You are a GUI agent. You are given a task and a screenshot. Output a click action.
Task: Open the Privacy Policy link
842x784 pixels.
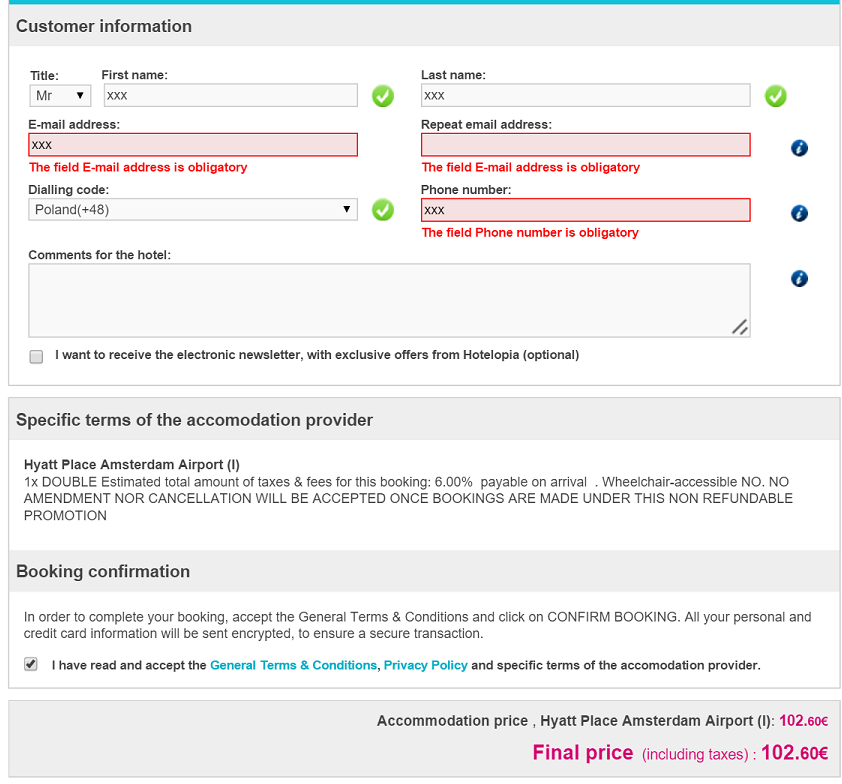click(x=425, y=665)
